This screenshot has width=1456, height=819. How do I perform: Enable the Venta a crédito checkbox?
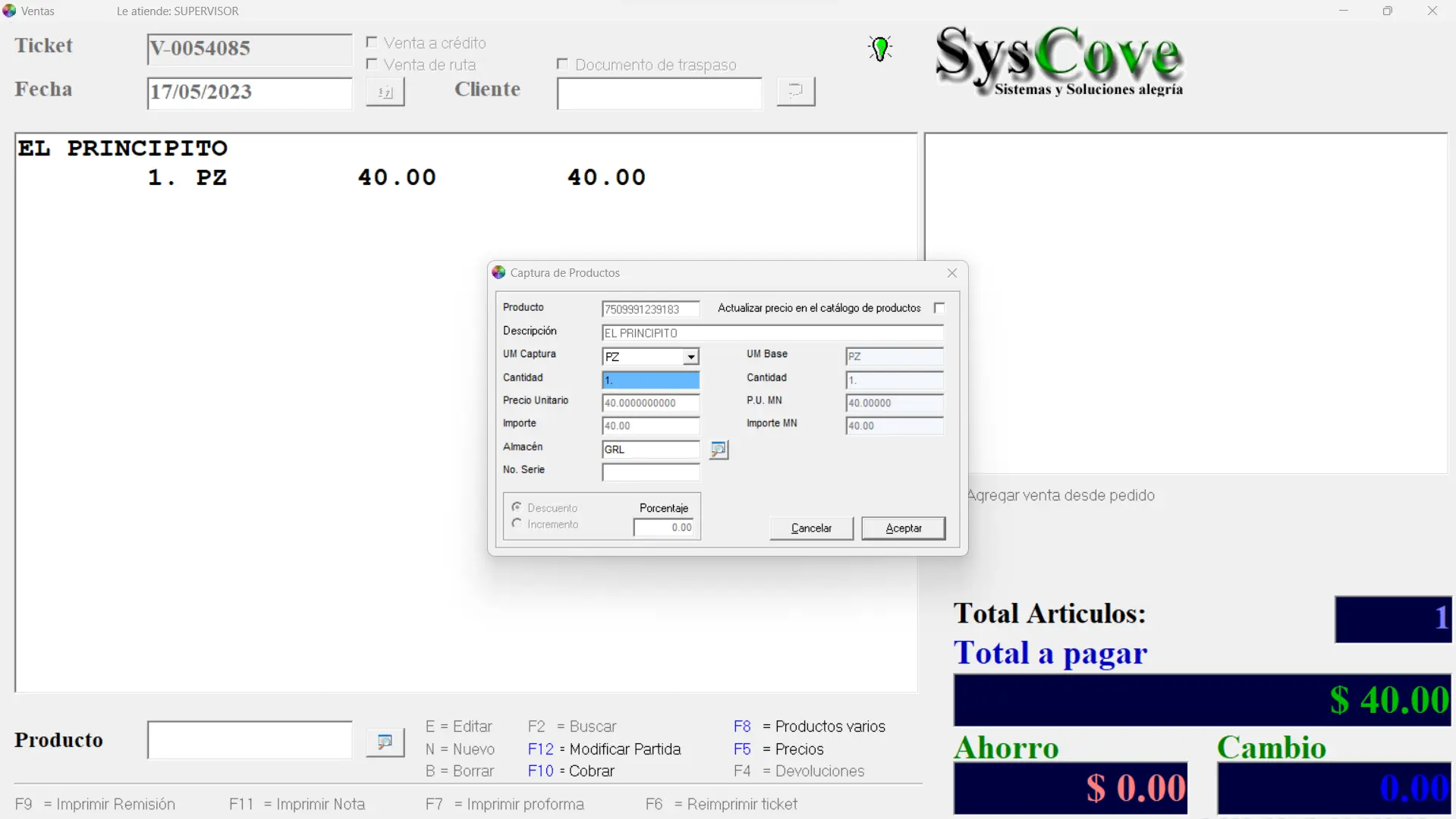(372, 42)
